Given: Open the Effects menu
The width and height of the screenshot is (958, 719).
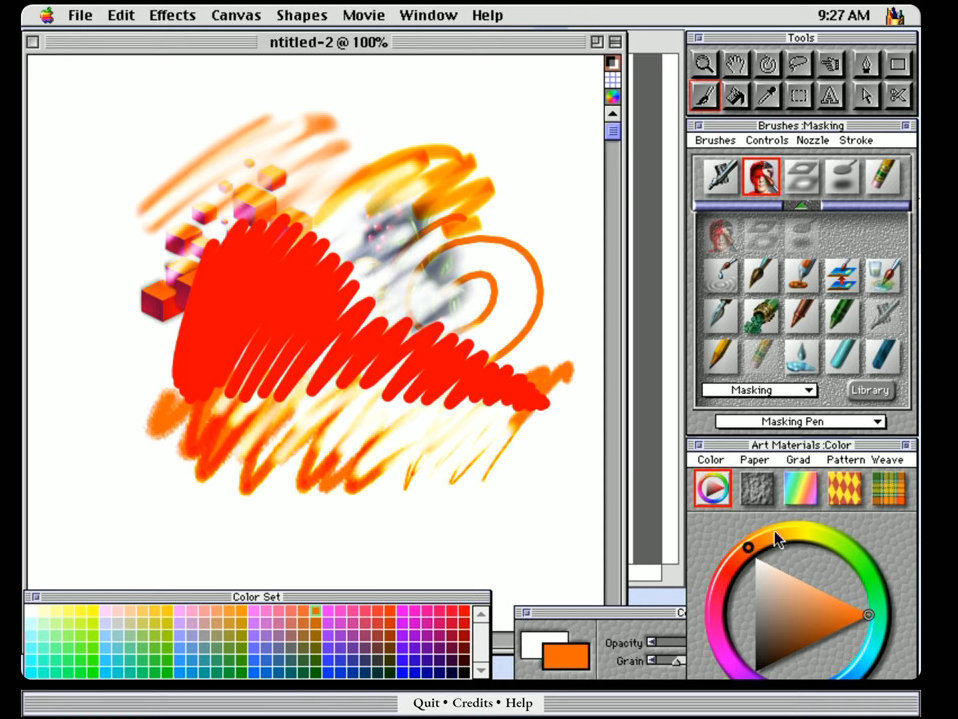Looking at the screenshot, I should [x=172, y=15].
